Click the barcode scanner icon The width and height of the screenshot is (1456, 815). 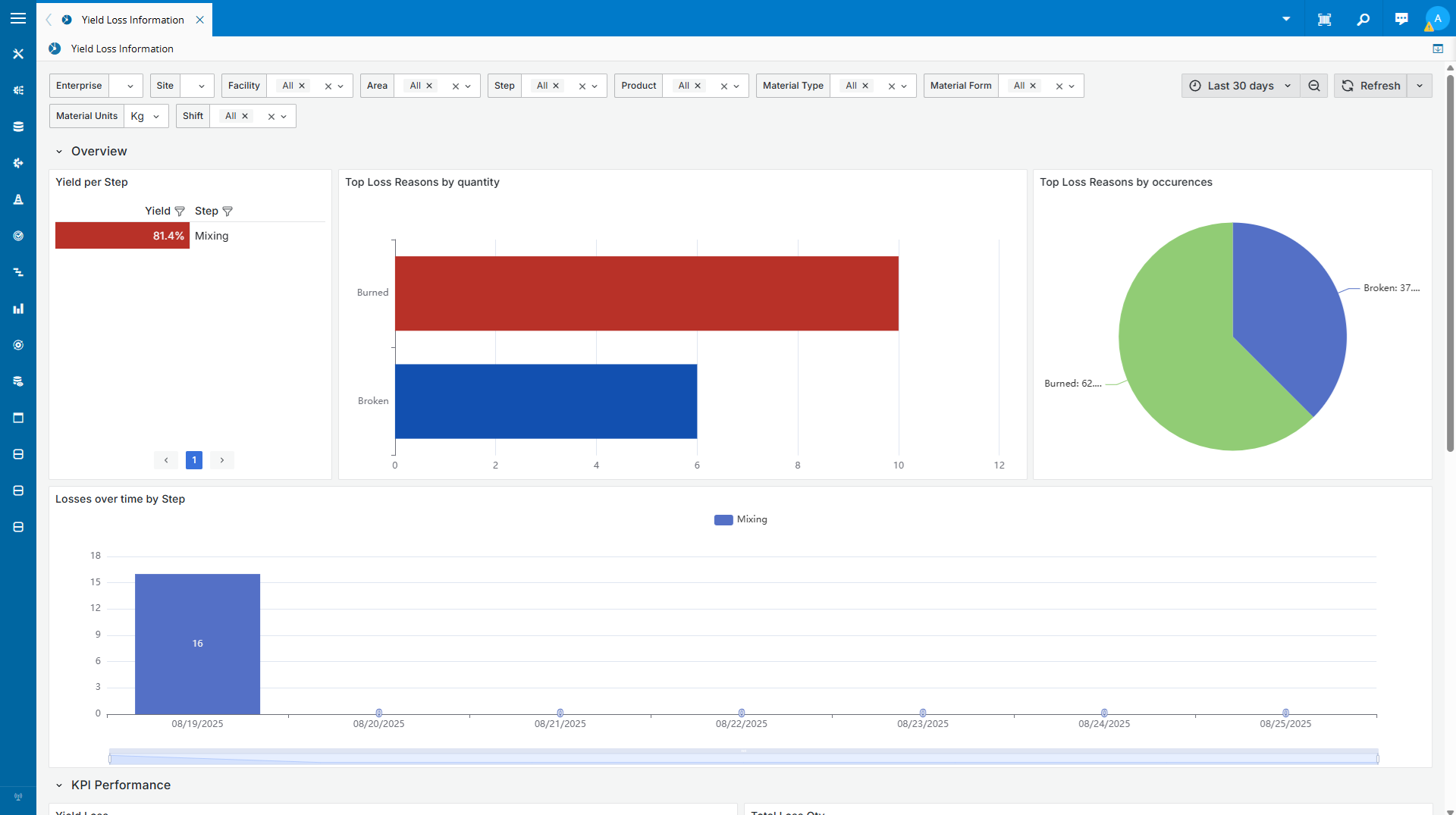(x=1324, y=20)
